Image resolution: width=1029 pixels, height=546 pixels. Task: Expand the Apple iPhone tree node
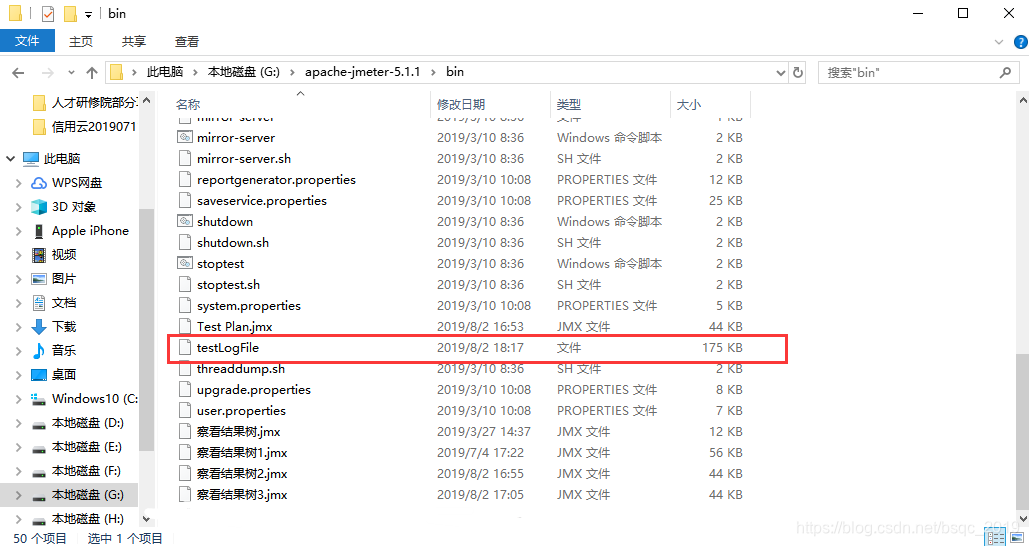[x=19, y=230]
